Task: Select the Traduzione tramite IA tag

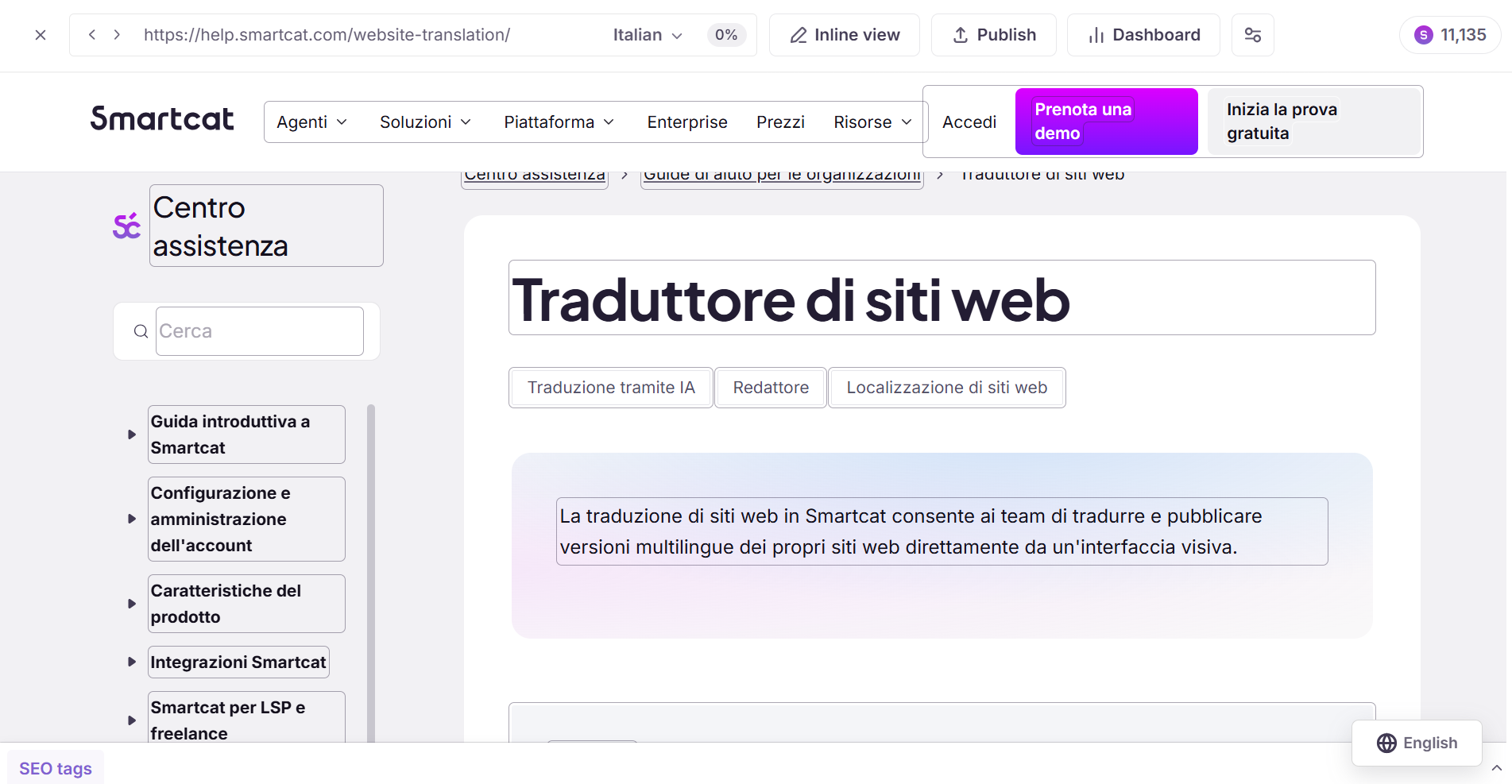Action: pyautogui.click(x=611, y=388)
